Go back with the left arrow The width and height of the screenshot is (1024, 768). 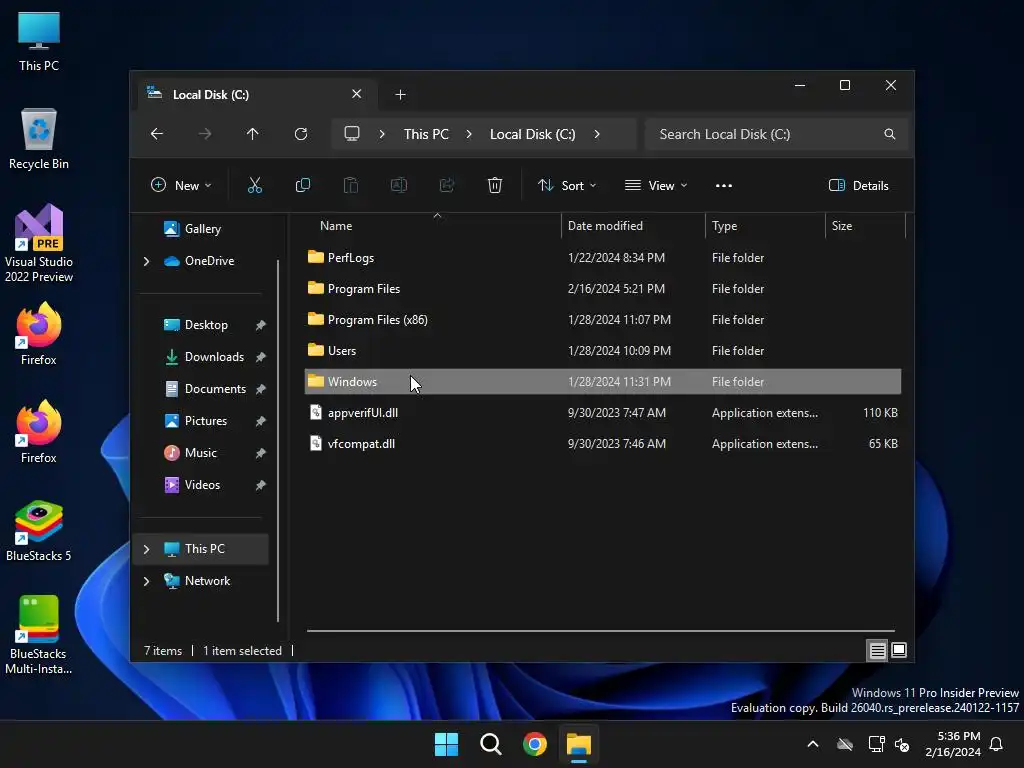pyautogui.click(x=157, y=134)
